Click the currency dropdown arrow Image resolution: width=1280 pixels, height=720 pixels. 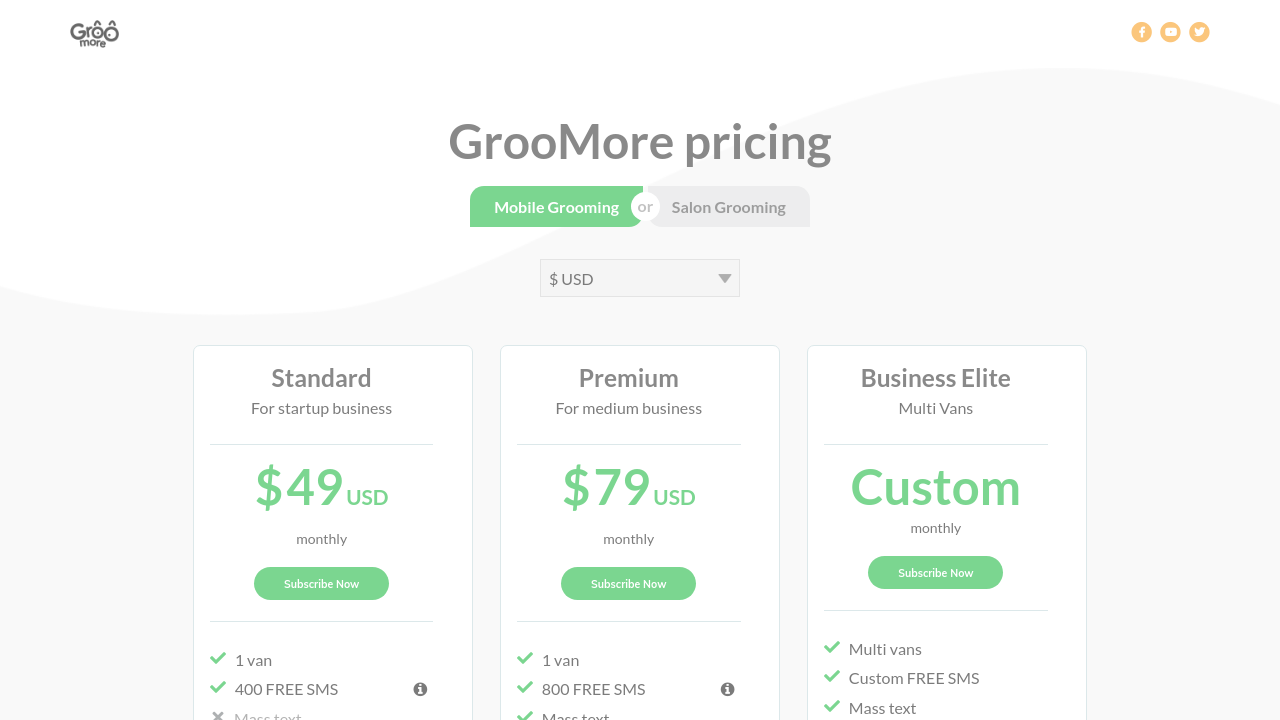(x=725, y=278)
